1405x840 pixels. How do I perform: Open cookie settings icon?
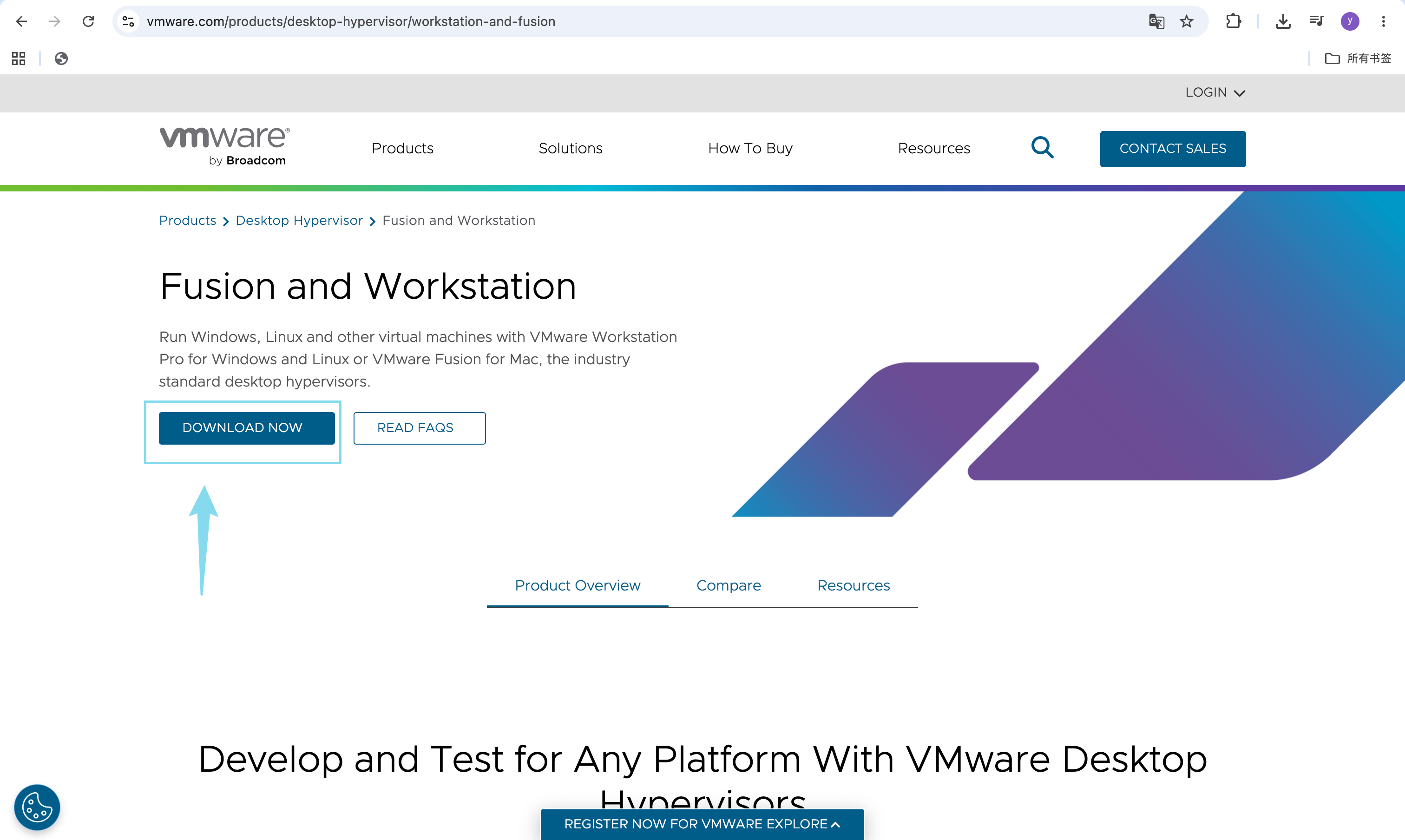[x=37, y=807]
